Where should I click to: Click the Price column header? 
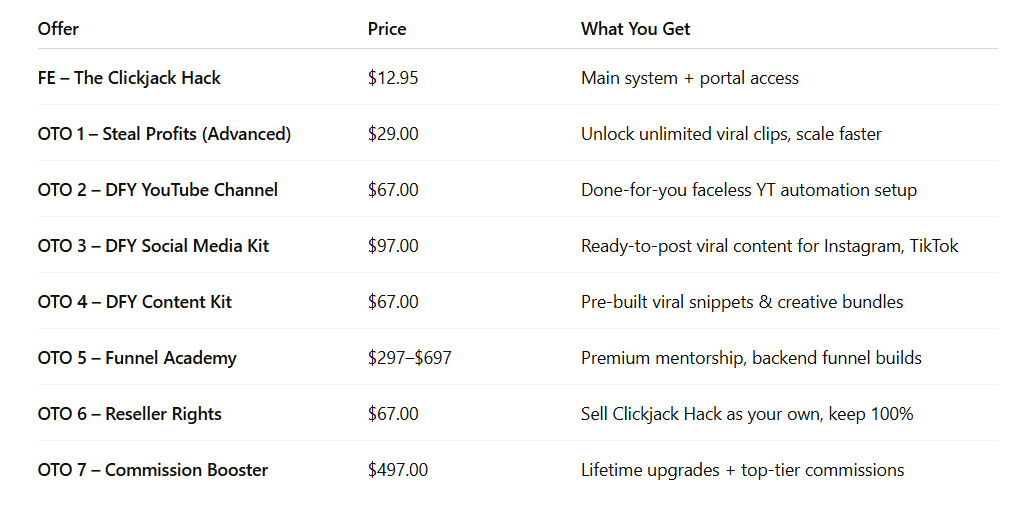tap(387, 29)
